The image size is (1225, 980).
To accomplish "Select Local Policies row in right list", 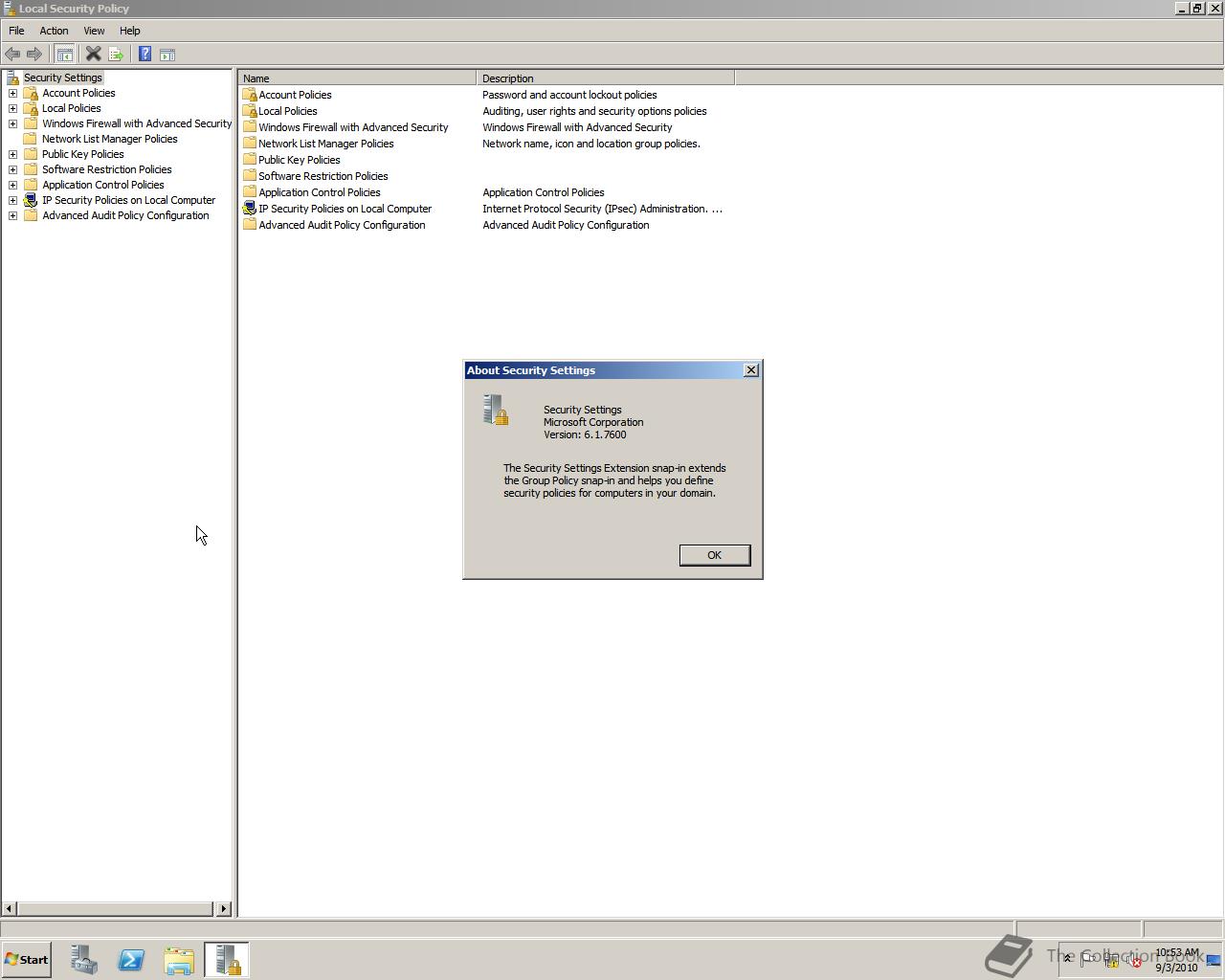I will click(x=288, y=111).
